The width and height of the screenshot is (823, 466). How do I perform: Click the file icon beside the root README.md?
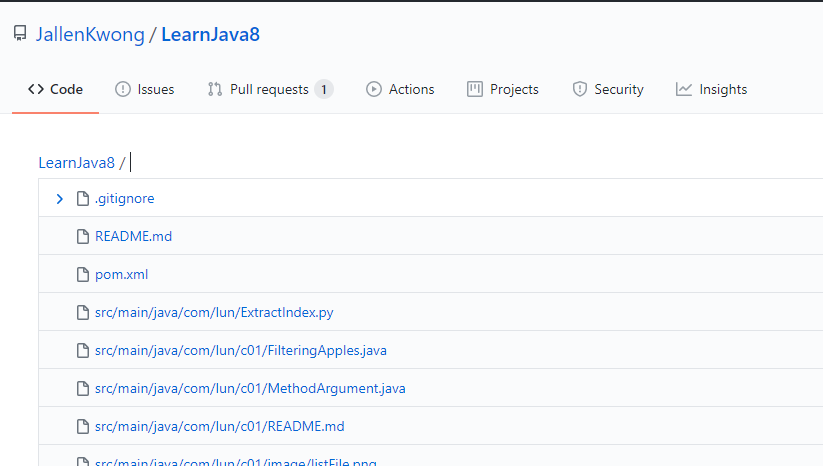(x=83, y=236)
